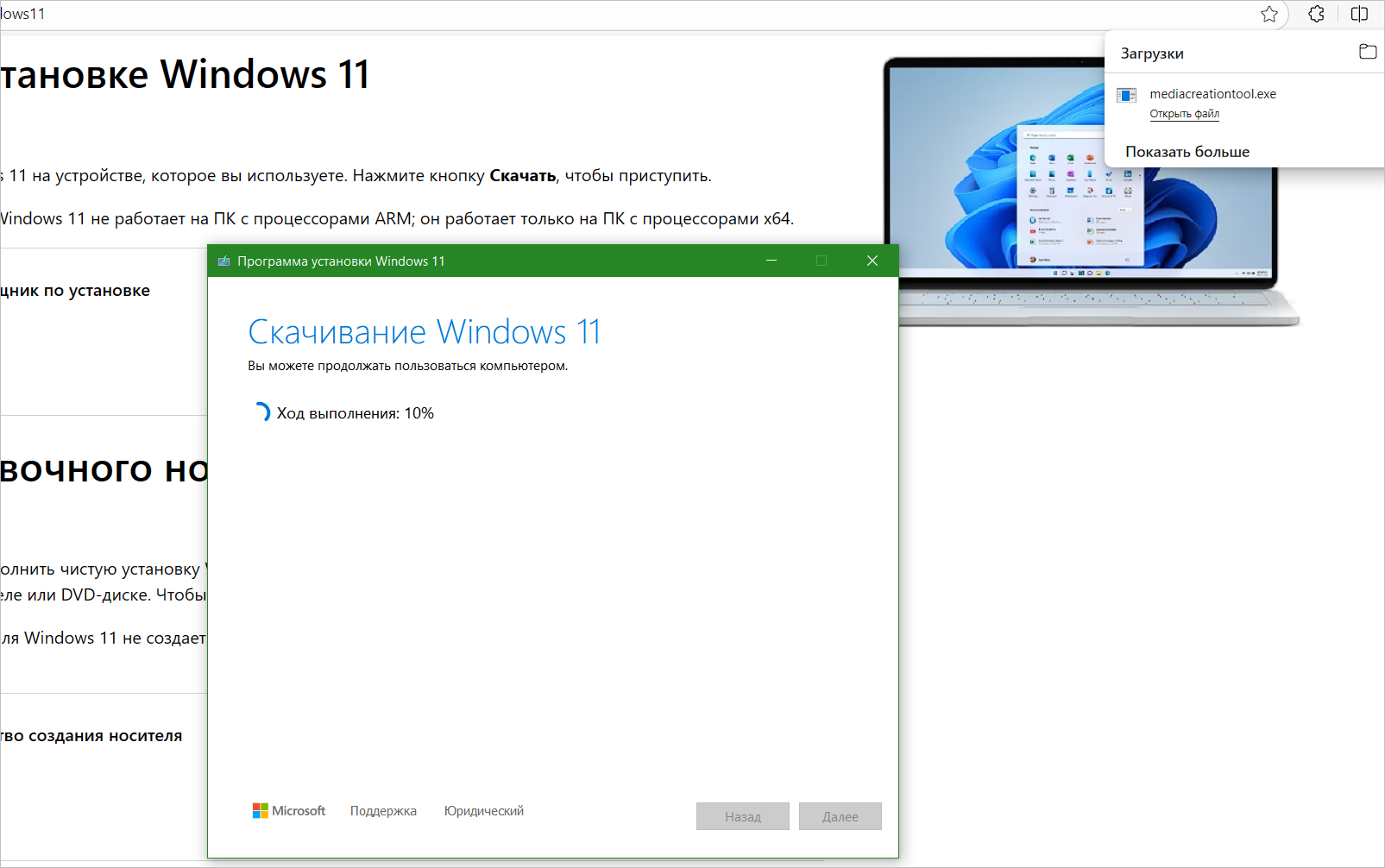Viewport: 1385px width, 868px height.
Task: Click the mediacreationtool.exe file icon
Action: click(1126, 96)
